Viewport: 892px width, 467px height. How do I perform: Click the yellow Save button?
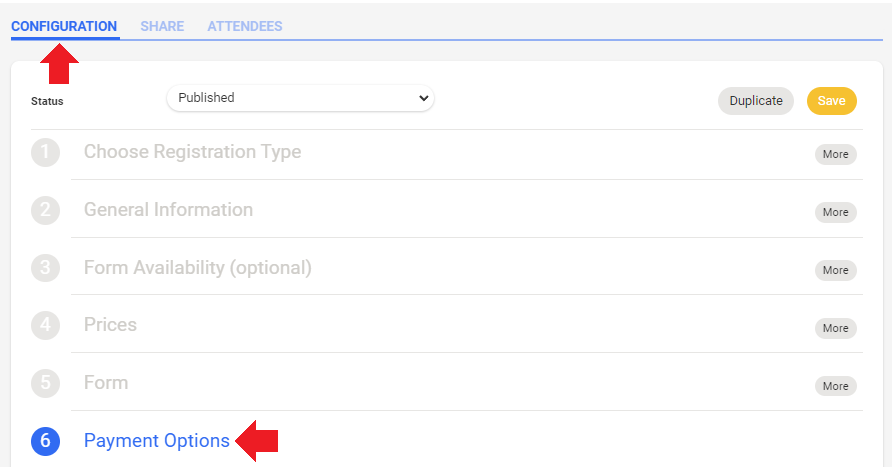(x=831, y=101)
